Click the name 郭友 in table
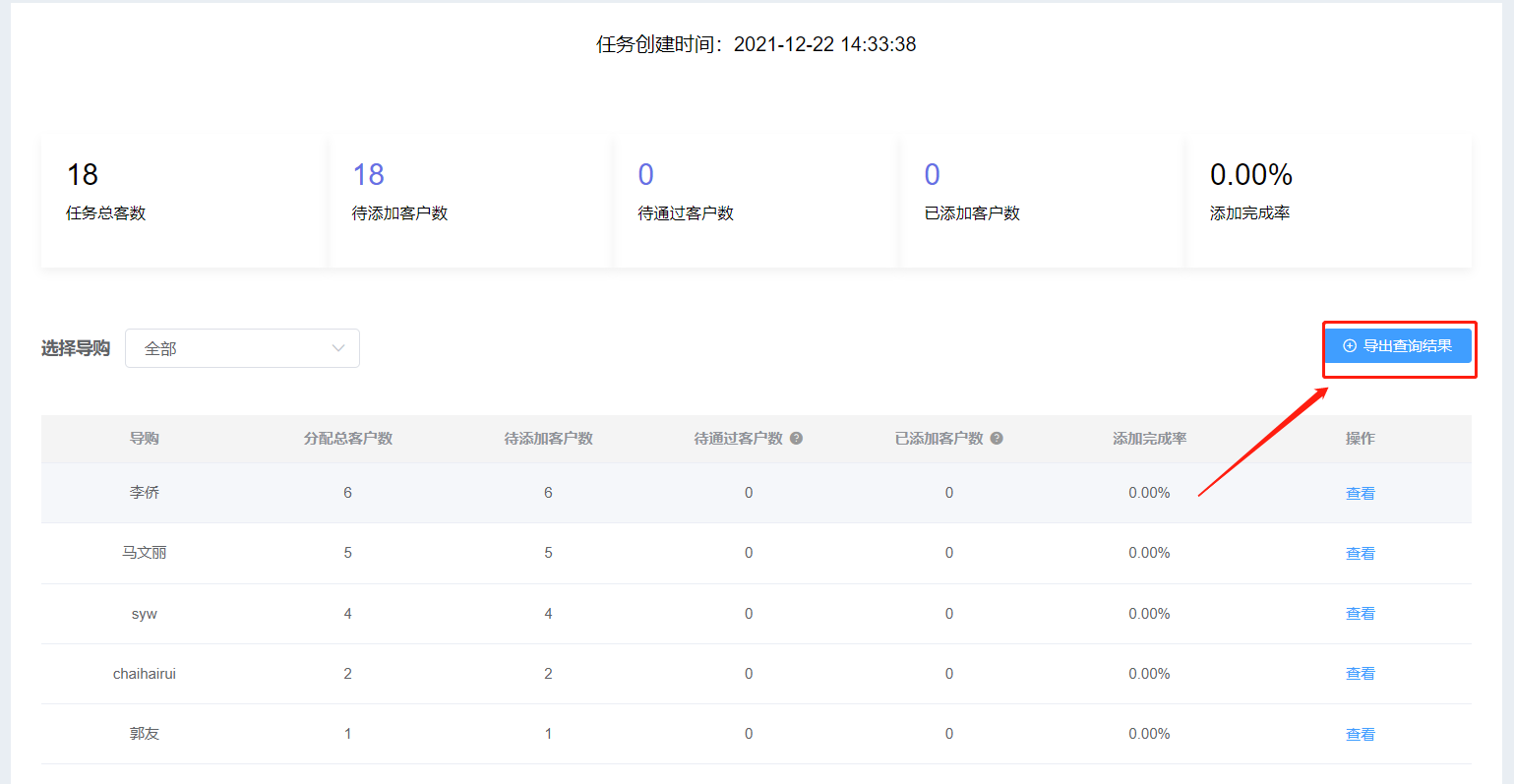This screenshot has width=1514, height=784. [x=145, y=734]
